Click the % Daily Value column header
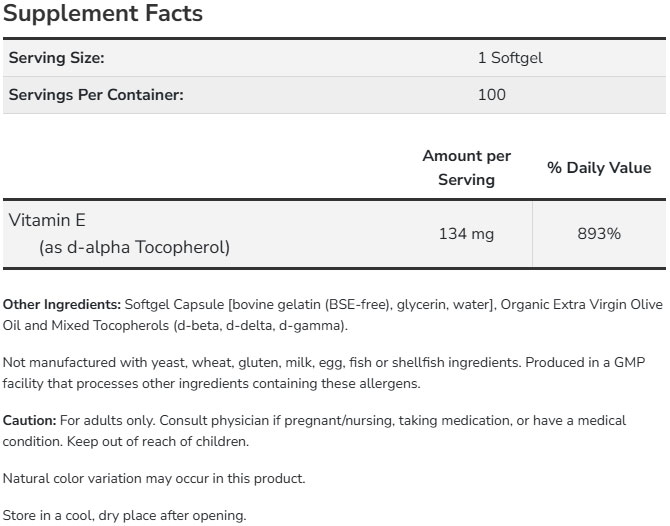 599,168
